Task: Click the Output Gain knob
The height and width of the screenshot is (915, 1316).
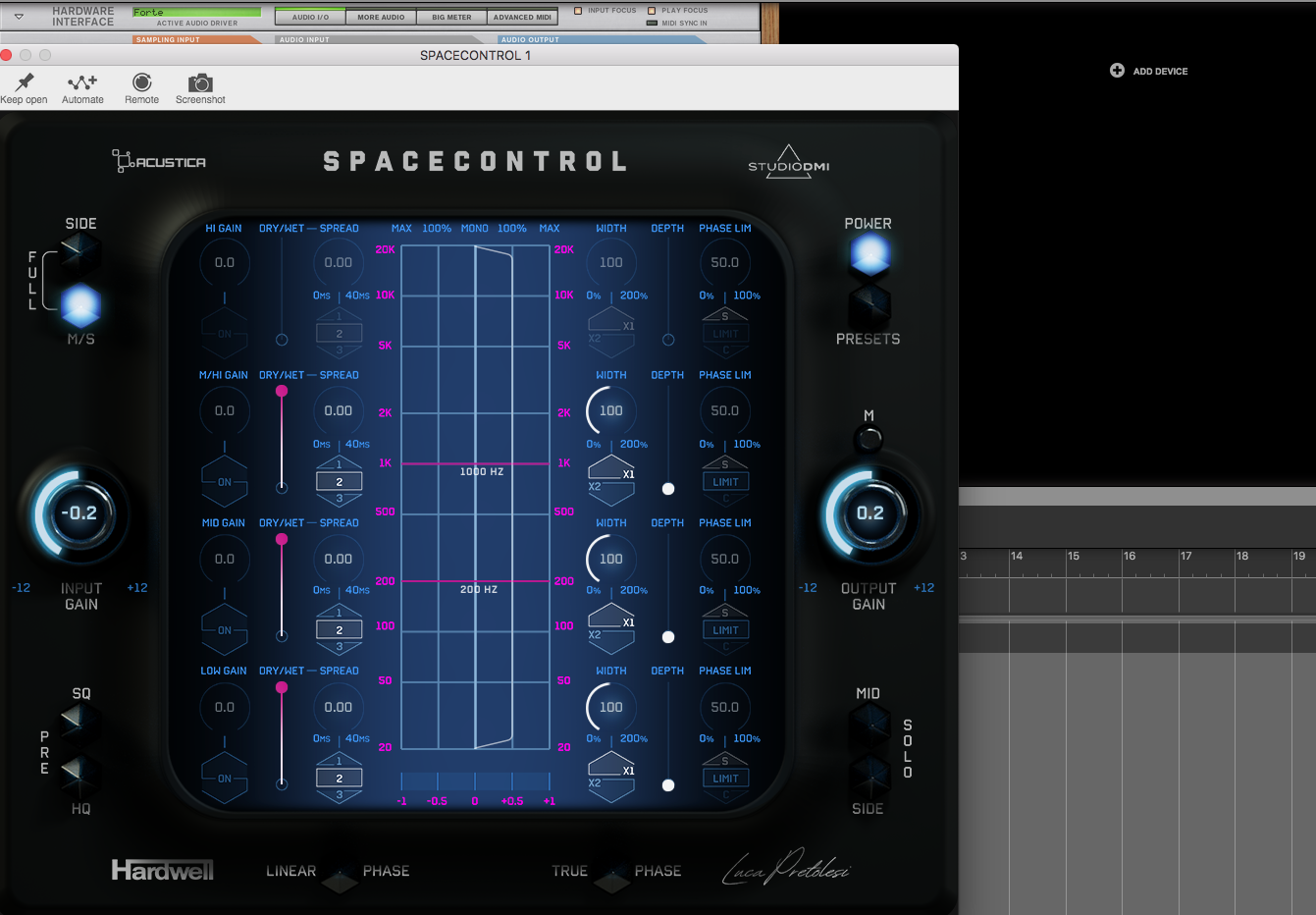Action: coord(869,513)
